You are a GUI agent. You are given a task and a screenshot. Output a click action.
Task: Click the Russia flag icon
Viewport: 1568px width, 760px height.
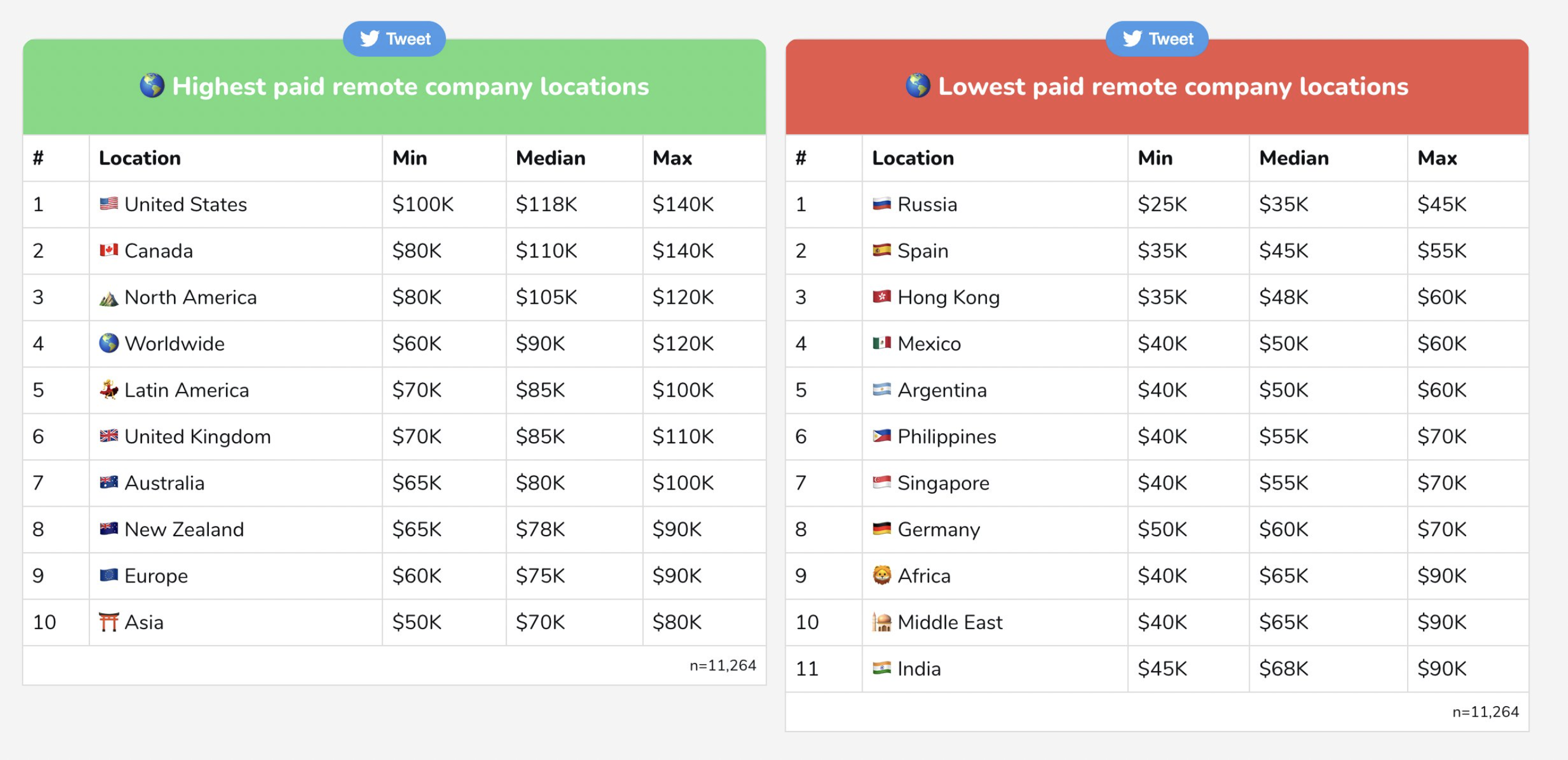tap(882, 204)
